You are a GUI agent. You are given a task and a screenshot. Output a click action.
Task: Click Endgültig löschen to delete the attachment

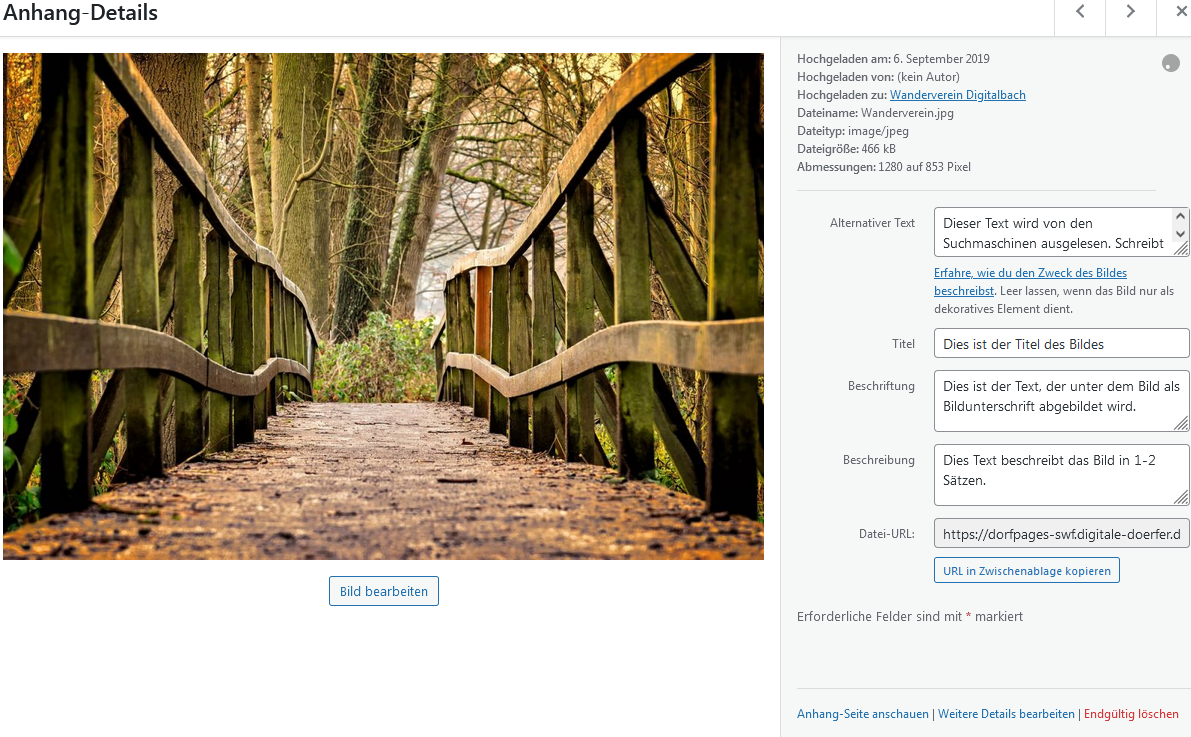(x=1131, y=714)
